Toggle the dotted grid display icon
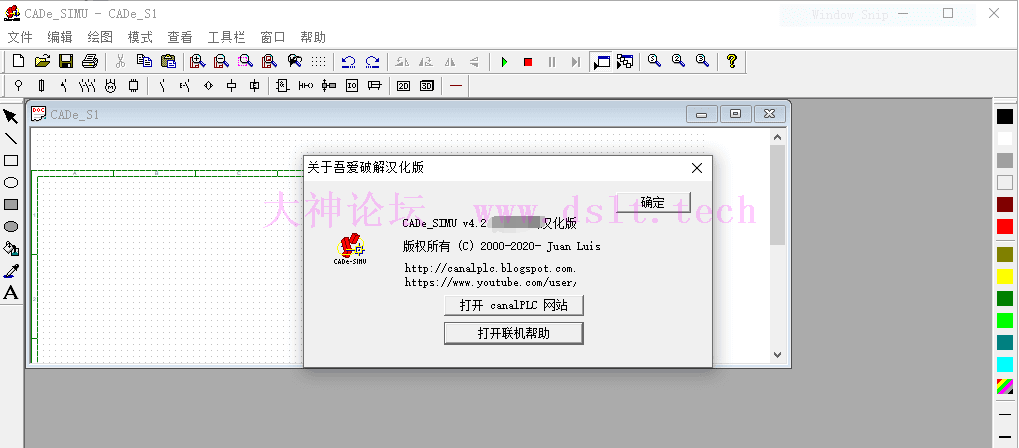1019x448 pixels. 318,62
